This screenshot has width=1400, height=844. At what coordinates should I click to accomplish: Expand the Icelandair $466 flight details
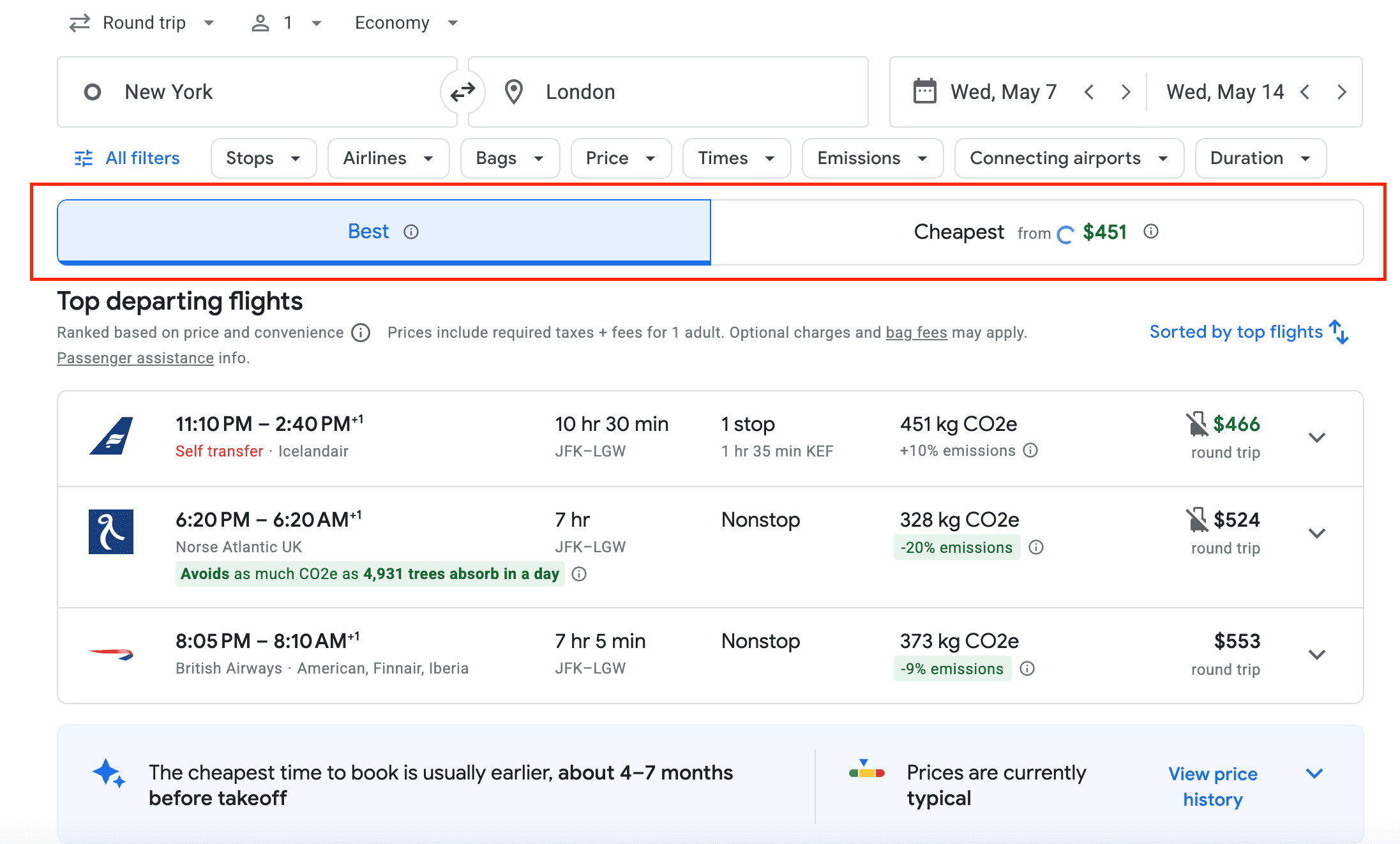click(1317, 437)
